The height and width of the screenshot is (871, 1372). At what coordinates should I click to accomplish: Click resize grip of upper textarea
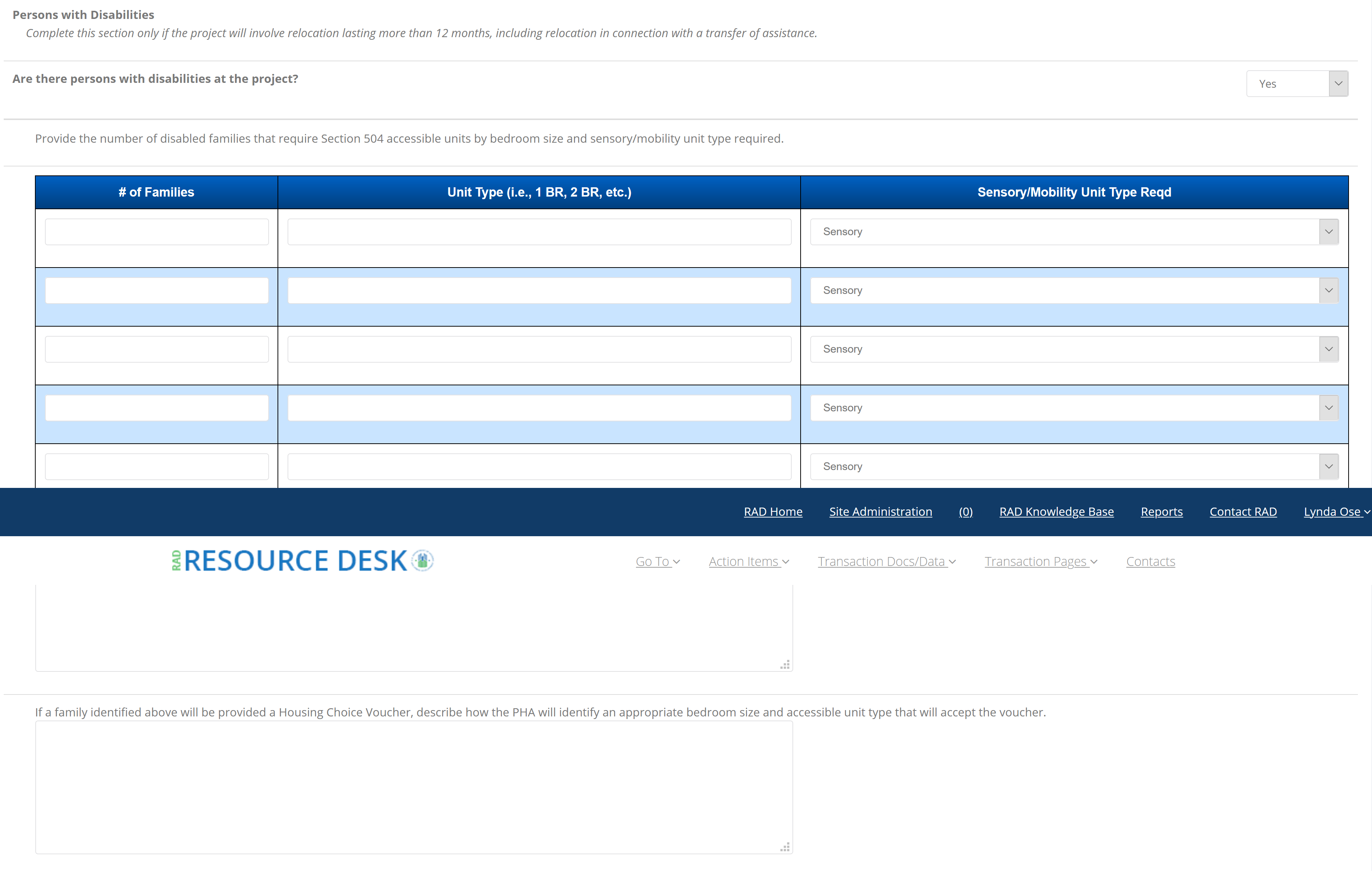[785, 665]
